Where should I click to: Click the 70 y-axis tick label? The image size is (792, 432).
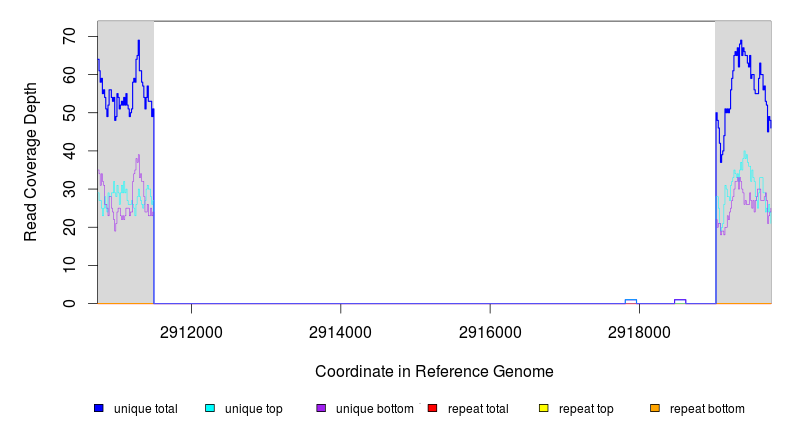[70, 37]
